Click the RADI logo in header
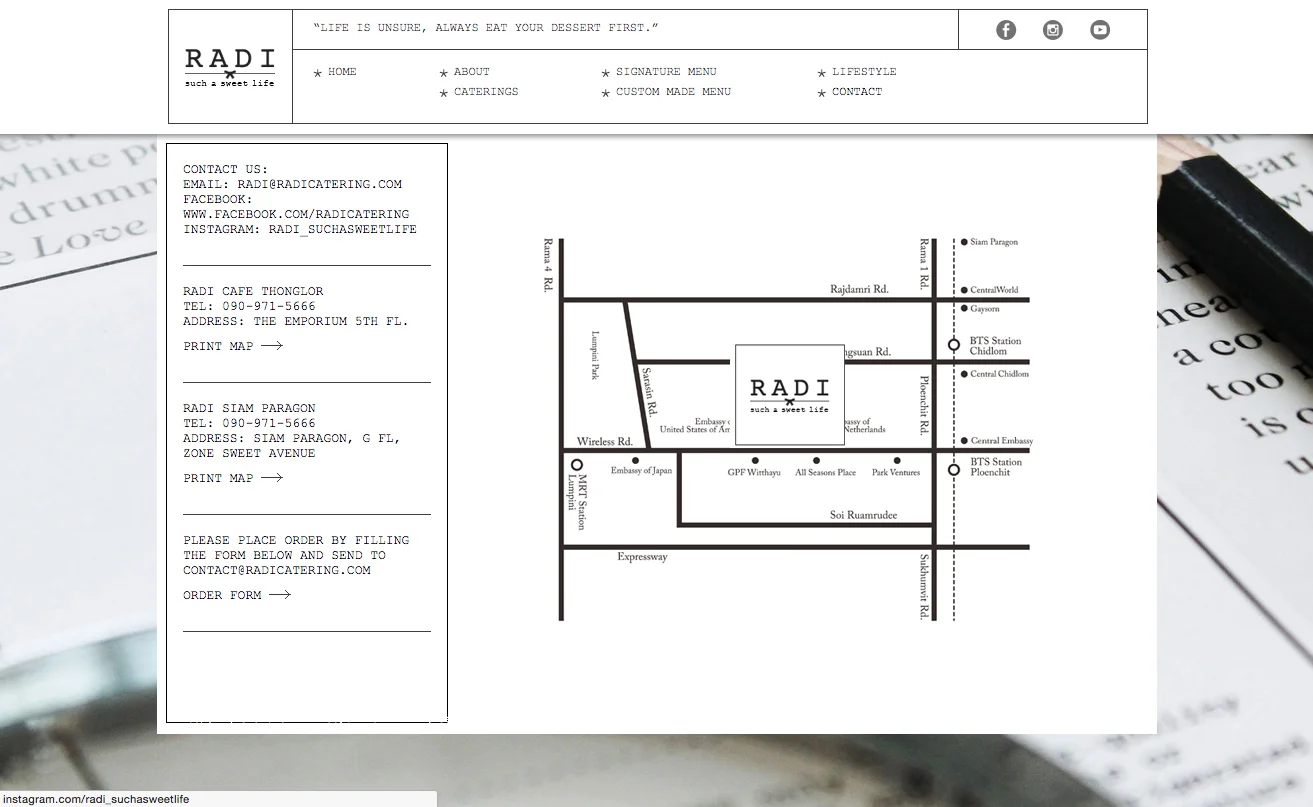1313x807 pixels. tap(230, 67)
